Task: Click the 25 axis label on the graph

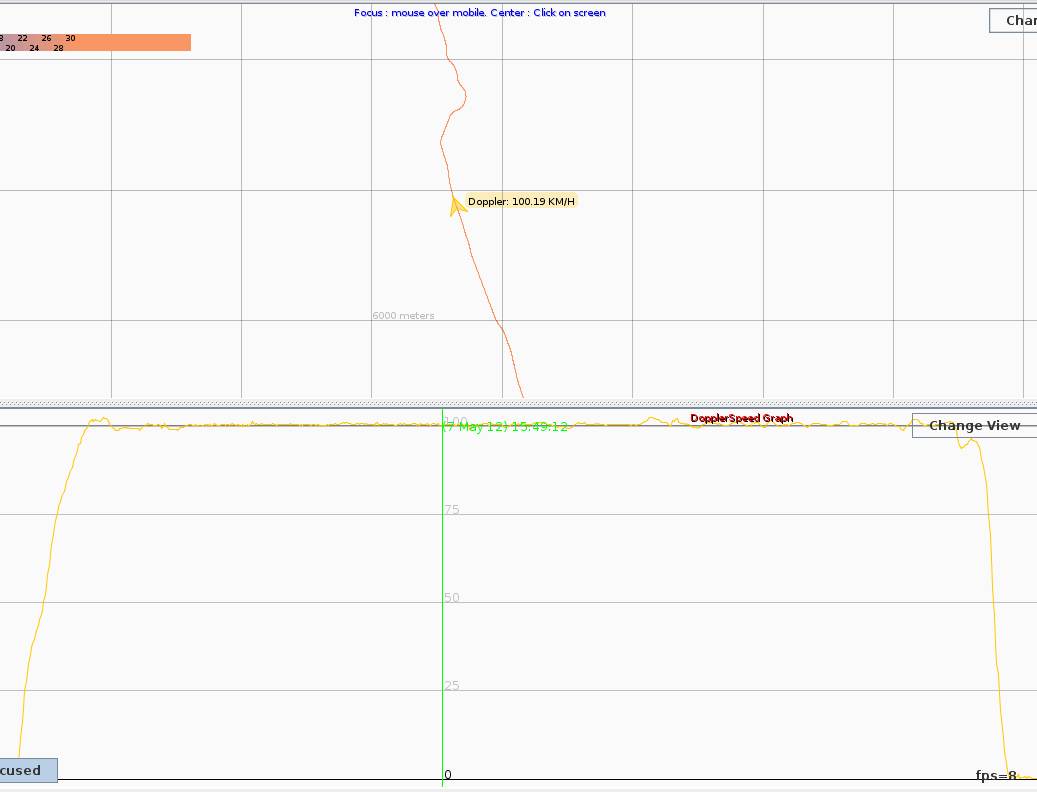Action: click(452, 686)
